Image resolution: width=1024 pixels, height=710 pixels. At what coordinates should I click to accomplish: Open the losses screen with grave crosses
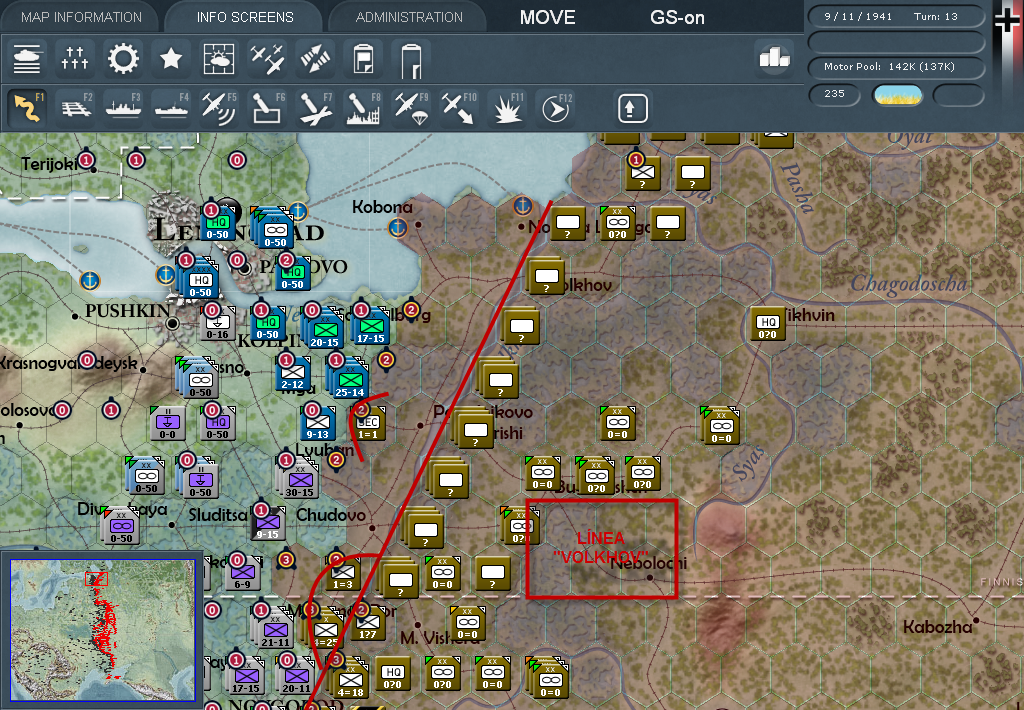point(74,59)
